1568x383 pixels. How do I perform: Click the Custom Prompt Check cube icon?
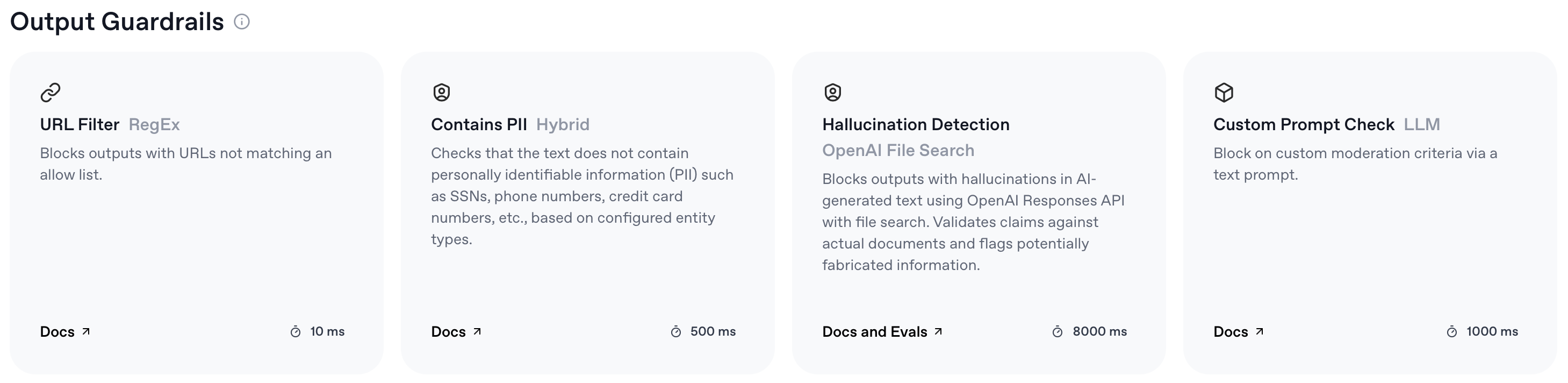pos(1224,93)
